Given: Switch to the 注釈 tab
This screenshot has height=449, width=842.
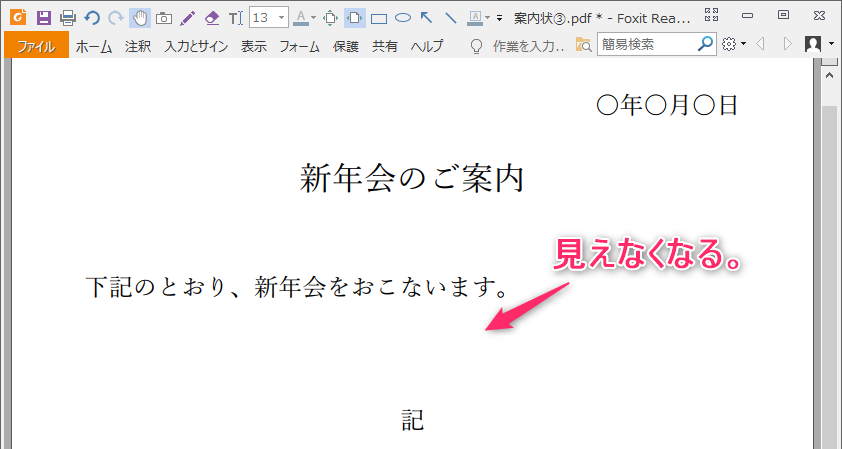Looking at the screenshot, I should pyautogui.click(x=138, y=46).
